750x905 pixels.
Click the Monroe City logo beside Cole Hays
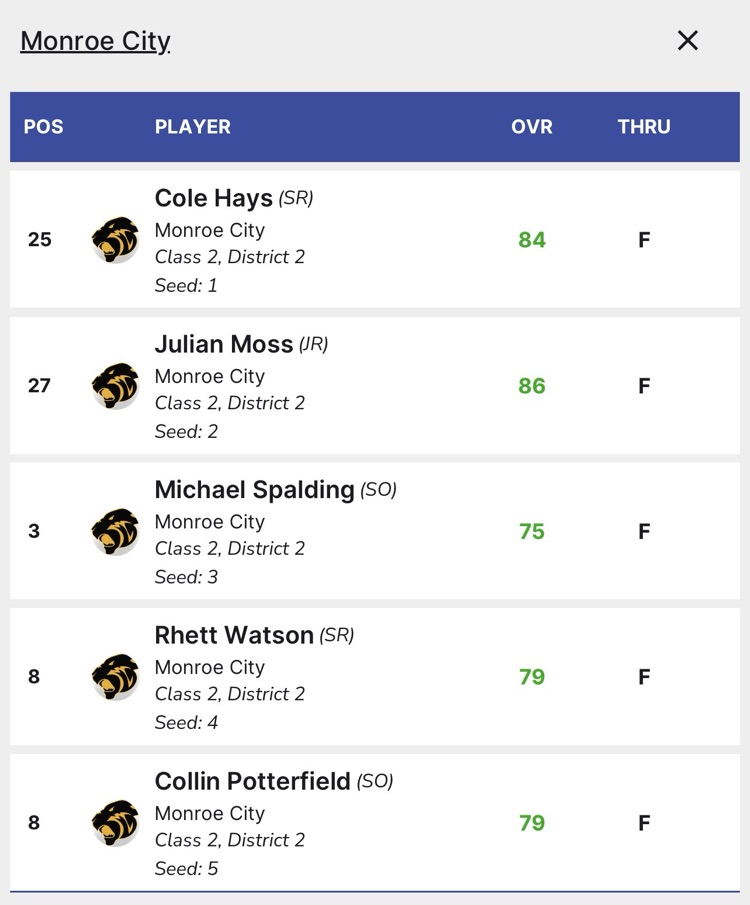[115, 240]
